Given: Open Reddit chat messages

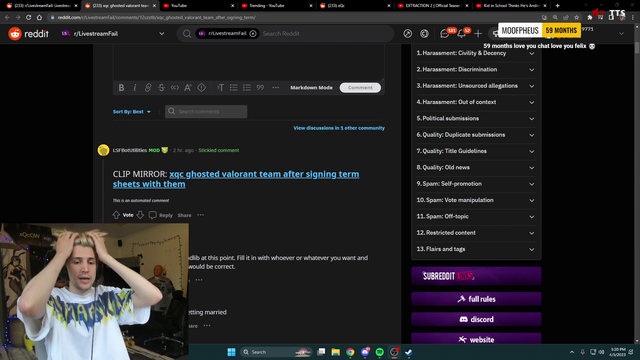Looking at the screenshot, I should click(x=445, y=34).
